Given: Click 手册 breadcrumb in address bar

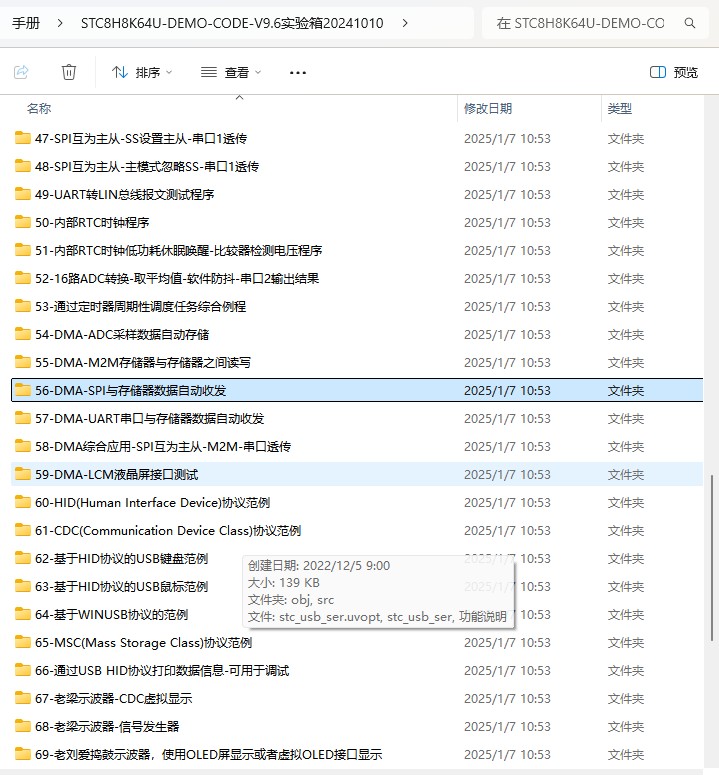Looking at the screenshot, I should [26, 23].
